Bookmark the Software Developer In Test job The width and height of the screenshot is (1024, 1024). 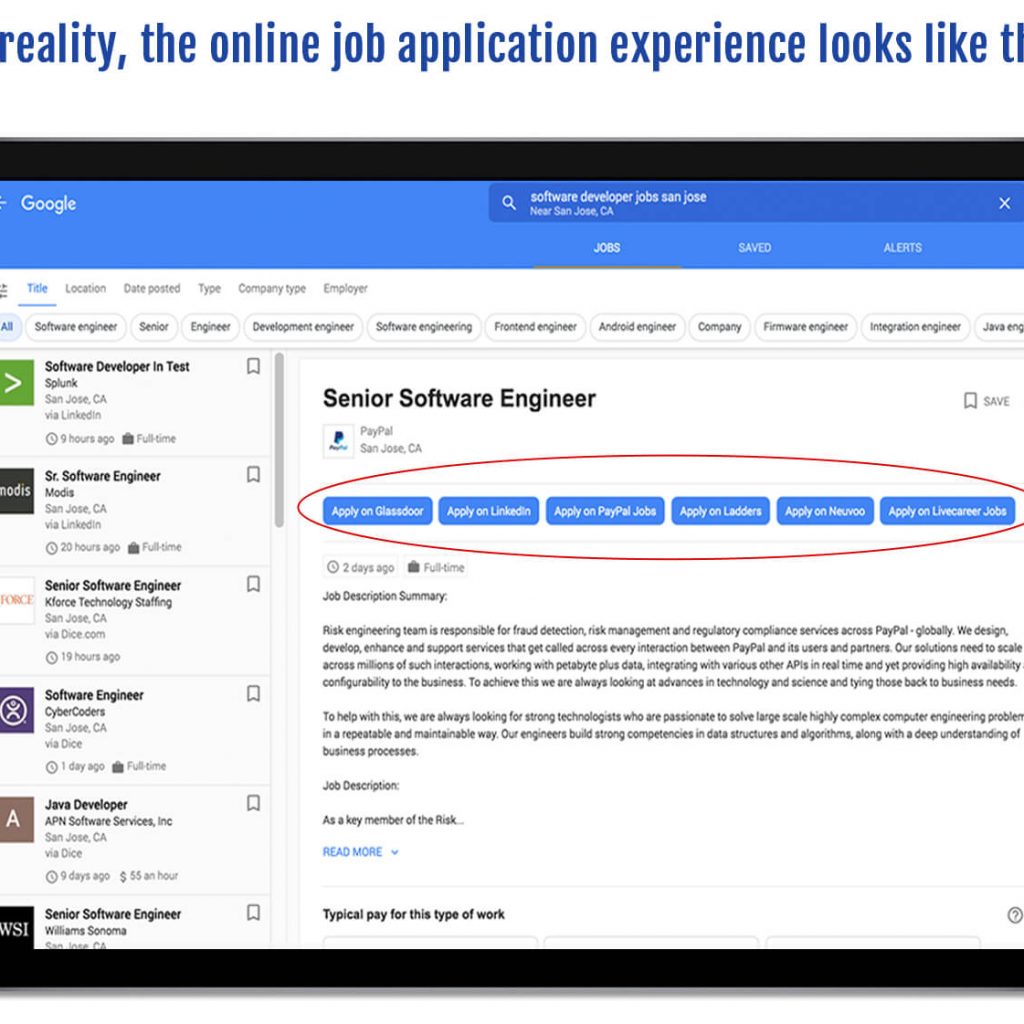(x=253, y=366)
